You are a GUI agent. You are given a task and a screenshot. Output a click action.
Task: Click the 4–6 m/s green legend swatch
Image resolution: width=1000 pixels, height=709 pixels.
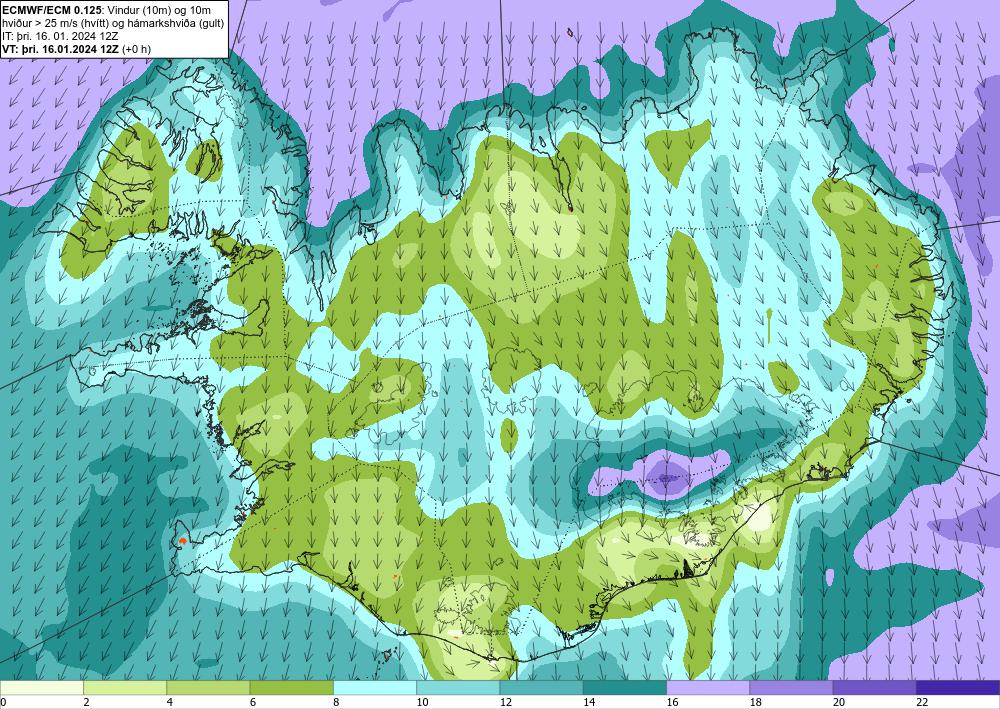[208, 688]
